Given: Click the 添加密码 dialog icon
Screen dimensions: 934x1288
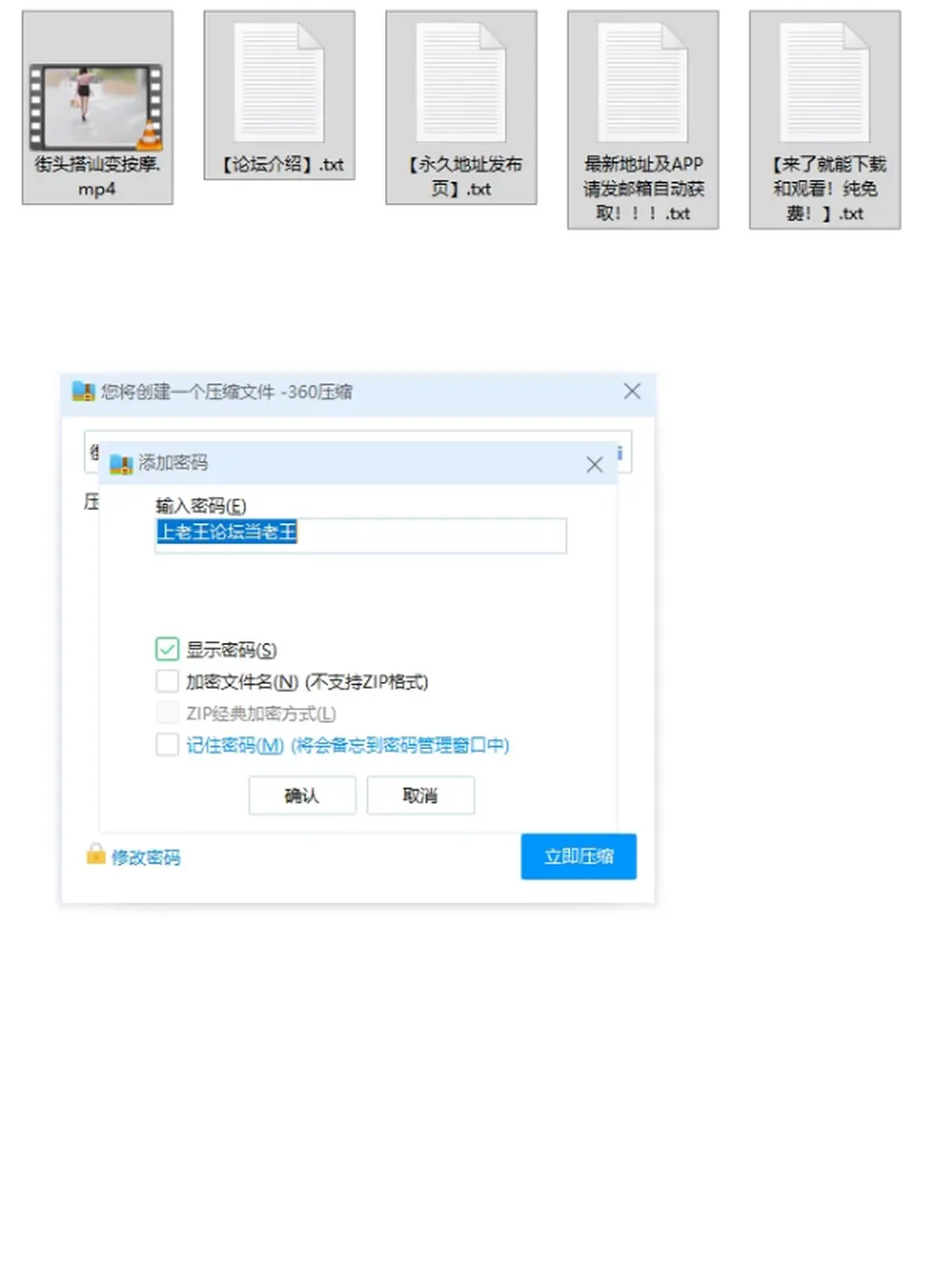Looking at the screenshot, I should pyautogui.click(x=121, y=463).
